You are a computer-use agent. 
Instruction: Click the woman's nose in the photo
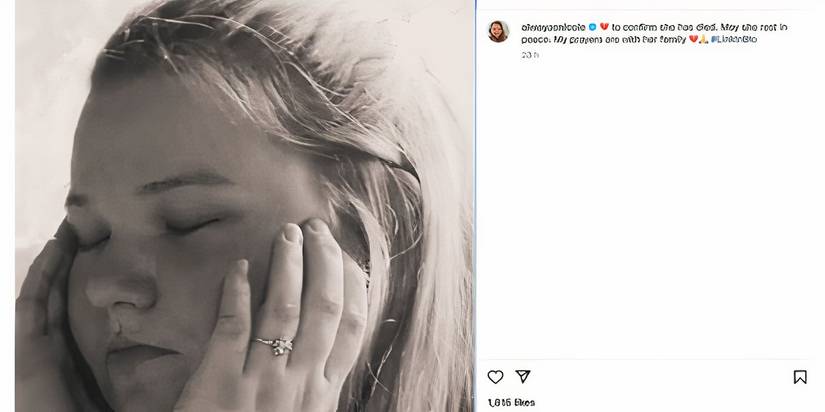click(110, 288)
